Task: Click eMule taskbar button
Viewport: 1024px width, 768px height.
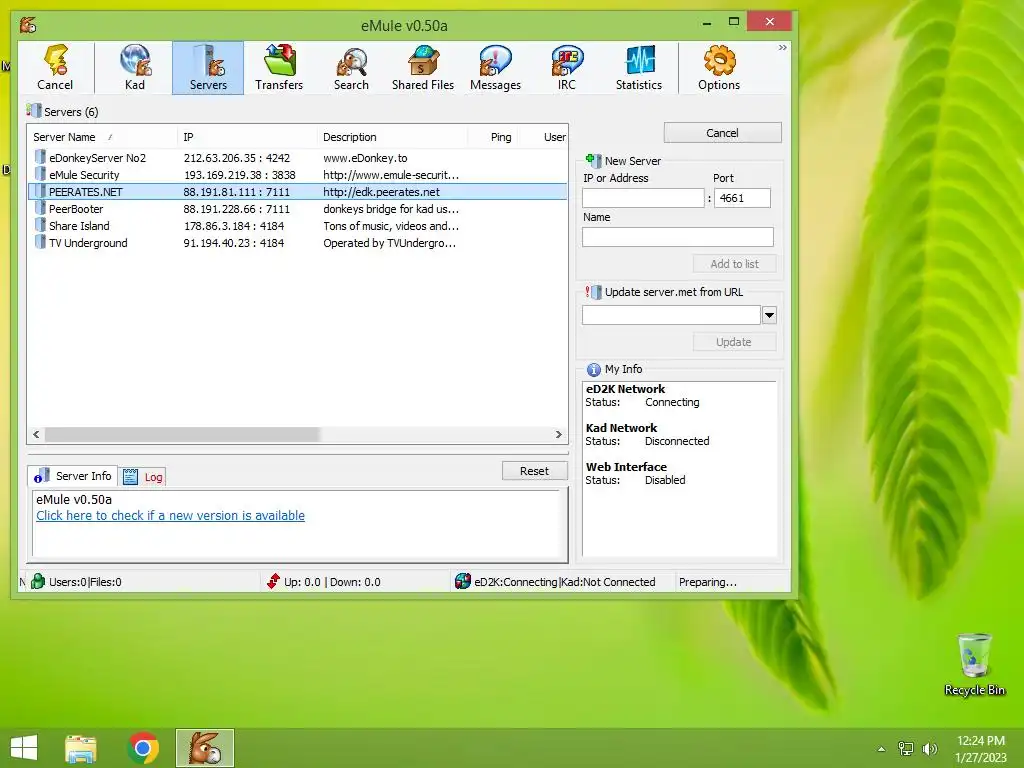Action: pos(204,748)
